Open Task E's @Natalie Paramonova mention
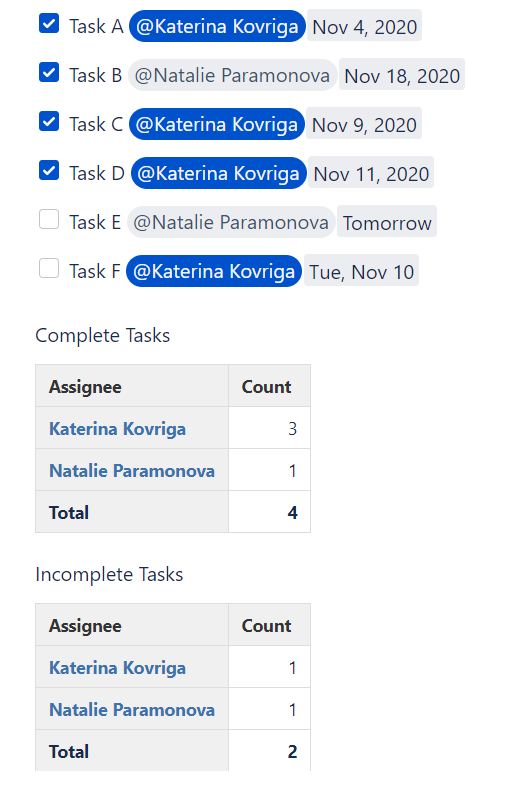Image resolution: width=525 pixels, height=787 pixels. [231, 222]
